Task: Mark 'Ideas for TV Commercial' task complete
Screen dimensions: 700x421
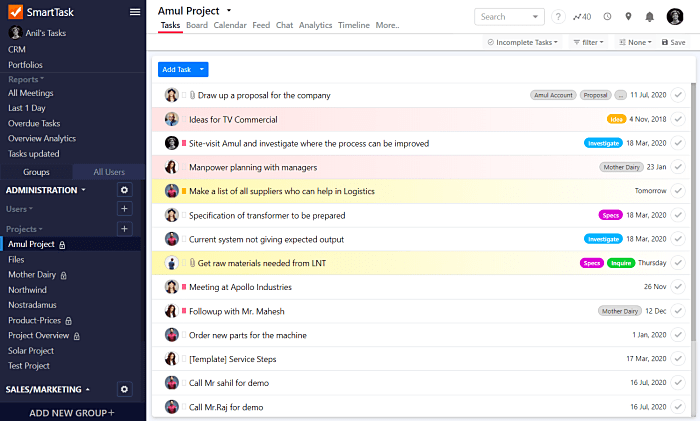Action: pos(678,119)
